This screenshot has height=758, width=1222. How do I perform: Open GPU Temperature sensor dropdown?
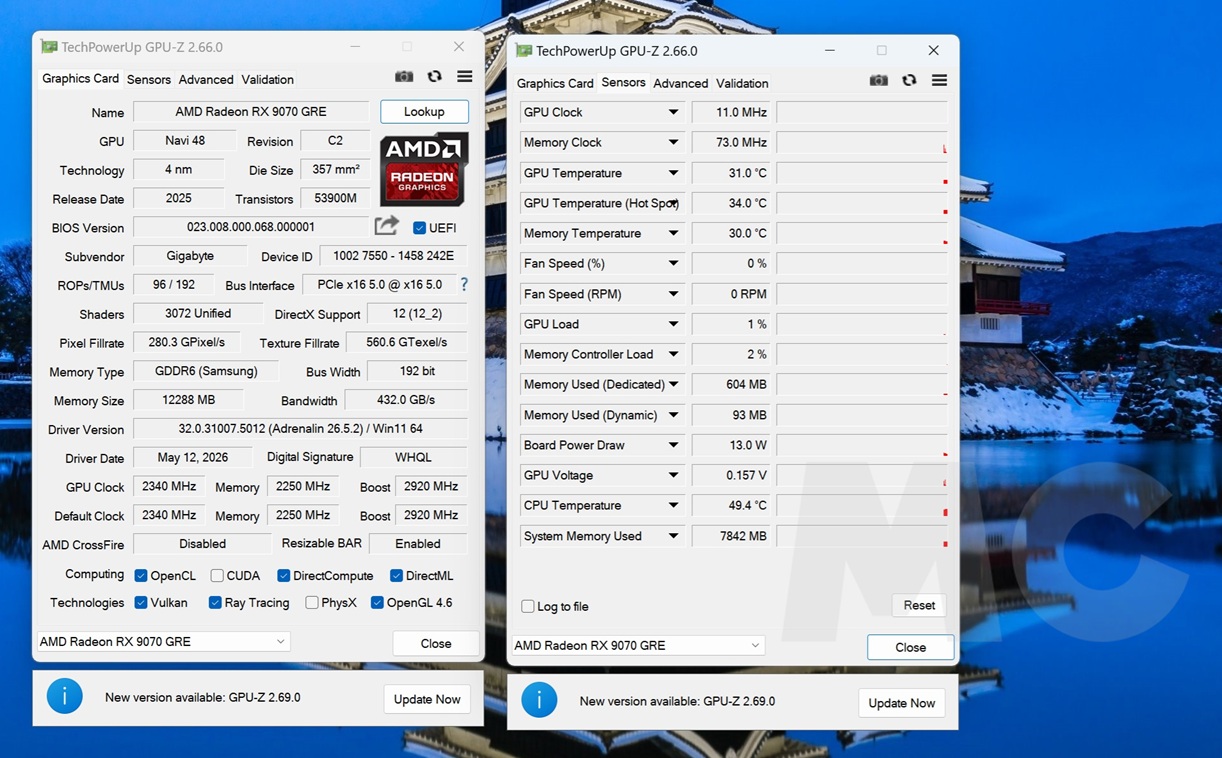[673, 173]
